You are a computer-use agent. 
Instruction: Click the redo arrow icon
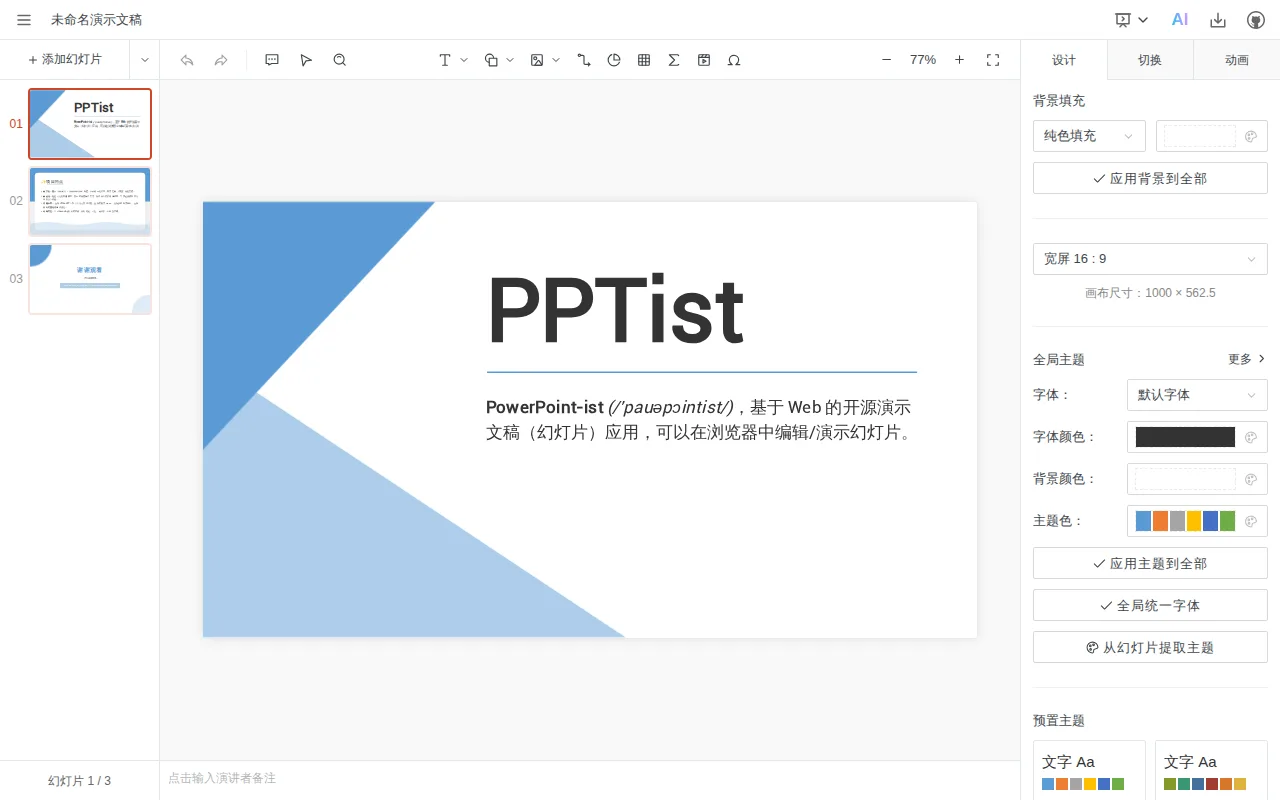coord(221,60)
